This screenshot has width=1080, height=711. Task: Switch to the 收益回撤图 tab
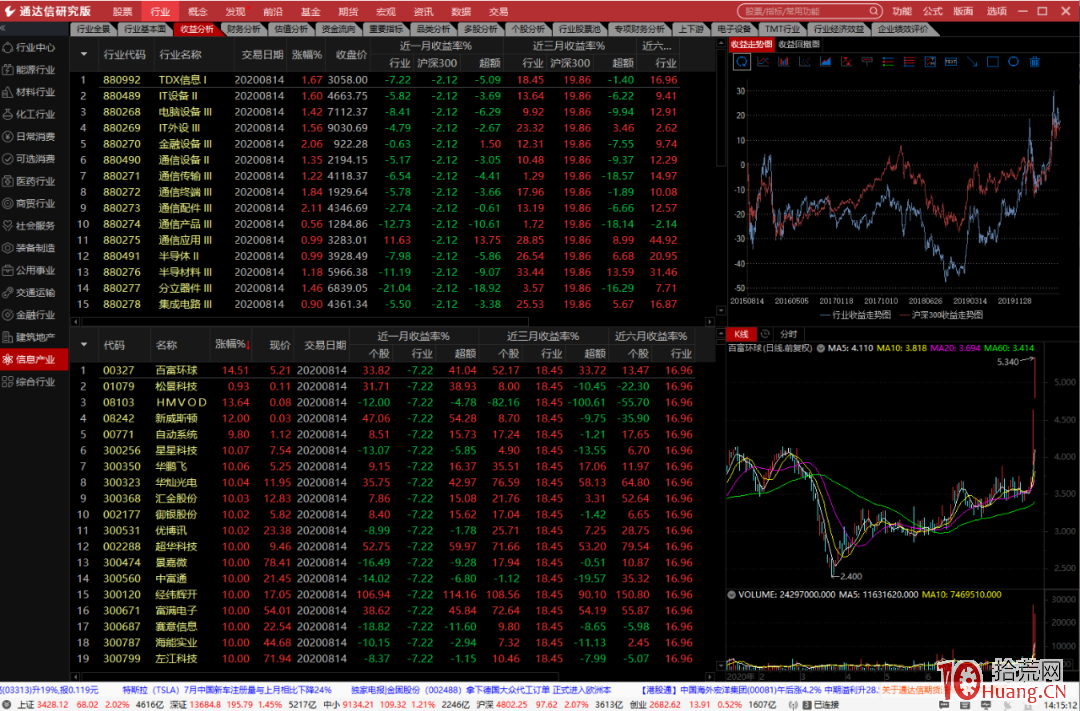pos(799,44)
